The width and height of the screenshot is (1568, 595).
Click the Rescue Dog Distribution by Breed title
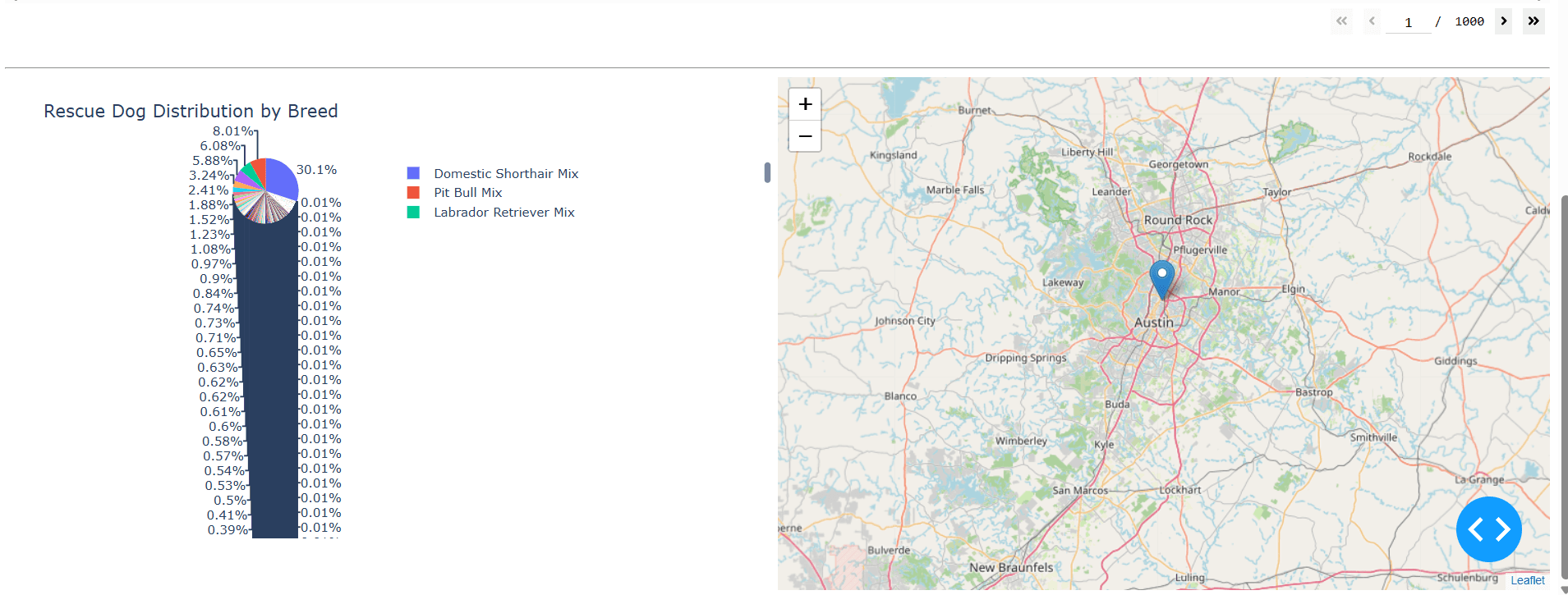[x=191, y=111]
